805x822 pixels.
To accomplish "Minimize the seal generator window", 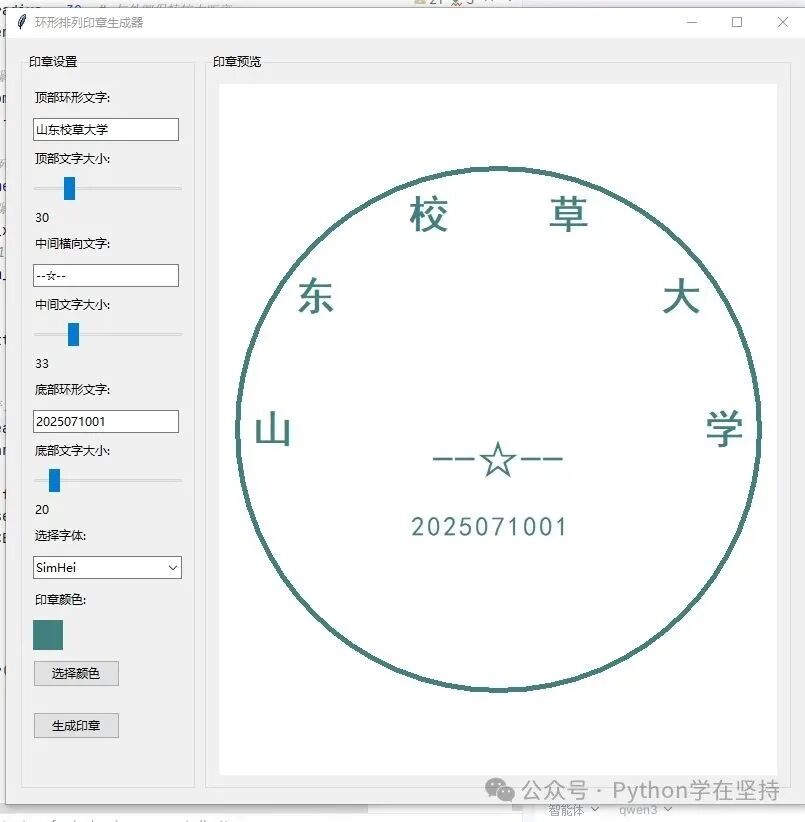I will [692, 22].
